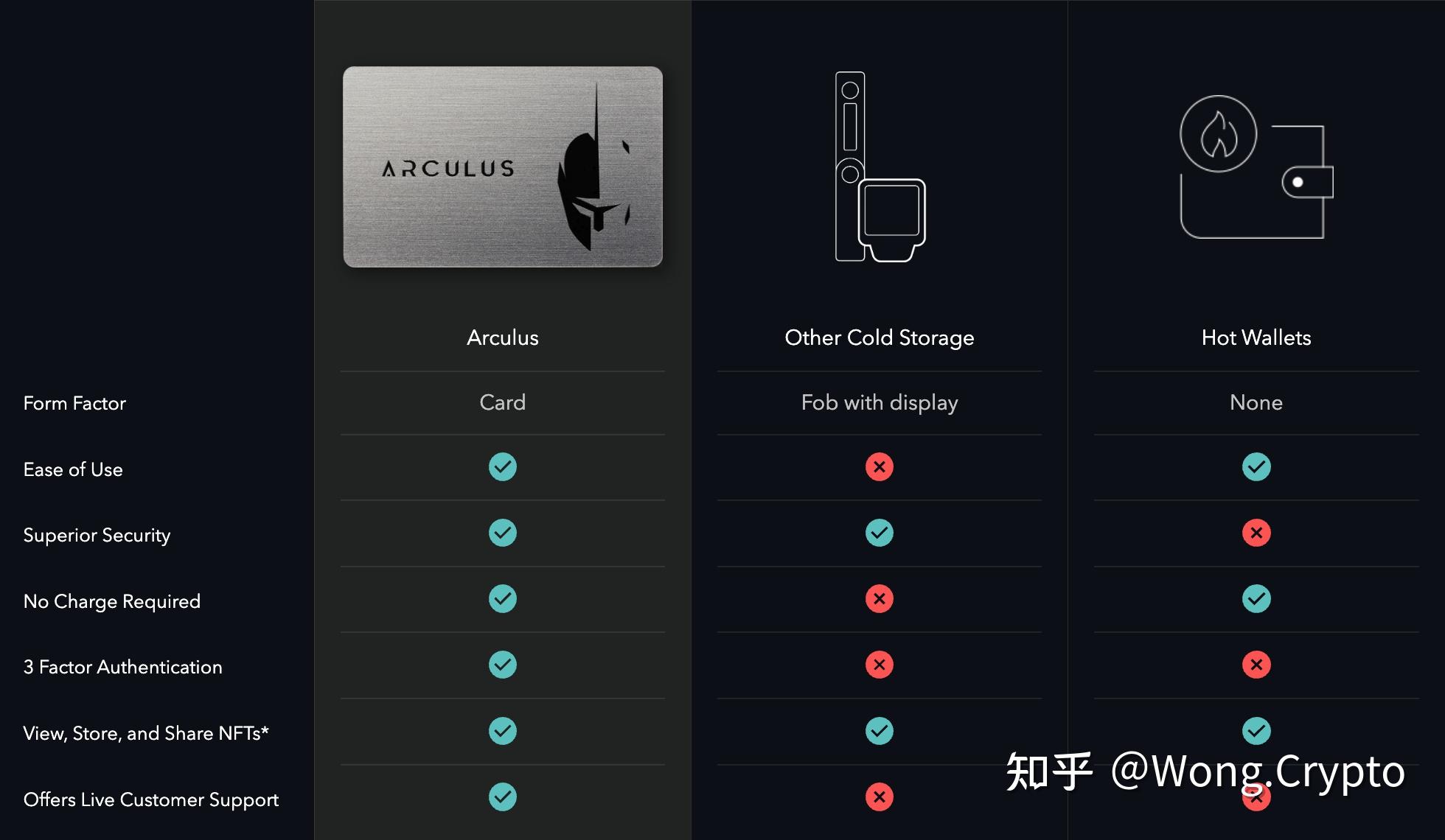This screenshot has height=840, width=1445.
Task: Click the red X for No Charge Required under Other Cold Storage
Action: click(x=877, y=598)
